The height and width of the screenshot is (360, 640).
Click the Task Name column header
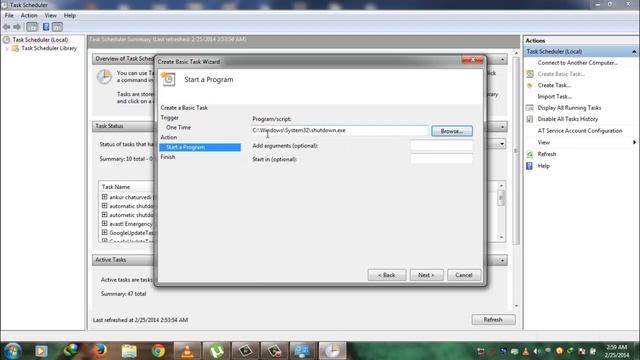pyautogui.click(x=116, y=187)
